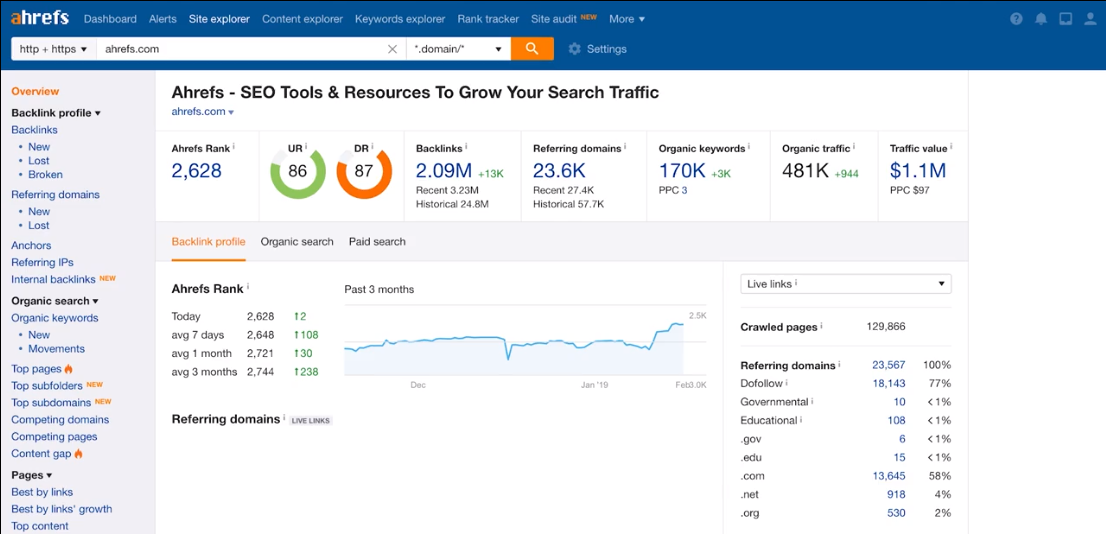The image size is (1106, 534).
Task: Switch to the Paid search tab
Action: pyautogui.click(x=377, y=241)
